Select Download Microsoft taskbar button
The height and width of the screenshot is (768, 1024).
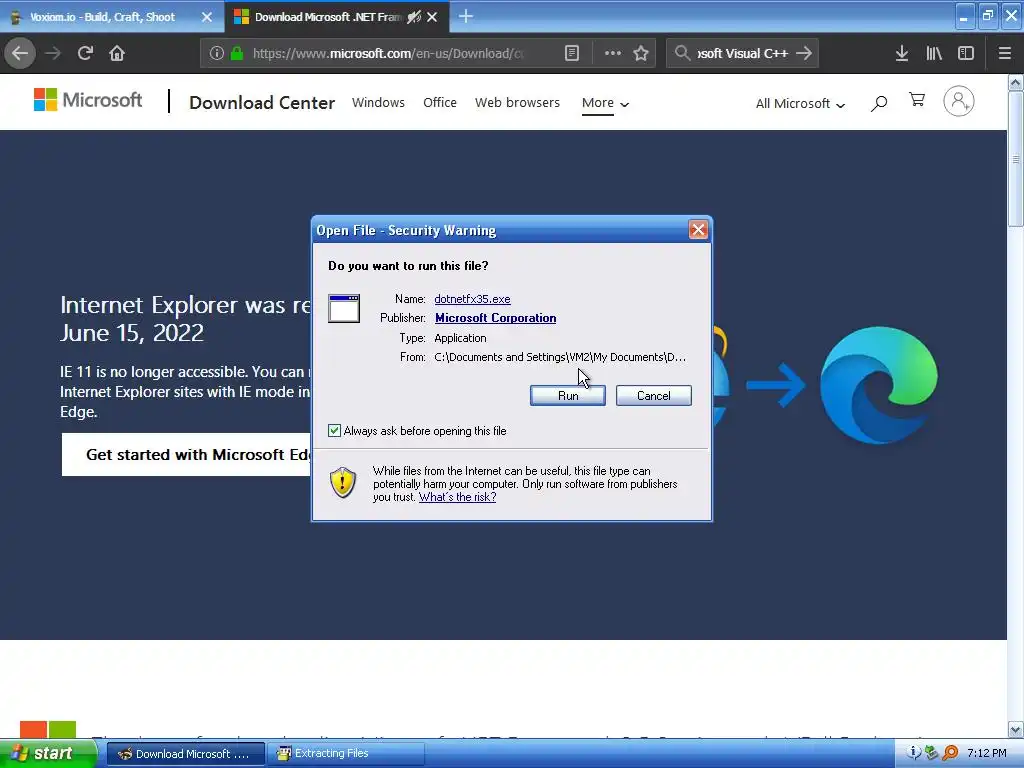pyautogui.click(x=185, y=754)
